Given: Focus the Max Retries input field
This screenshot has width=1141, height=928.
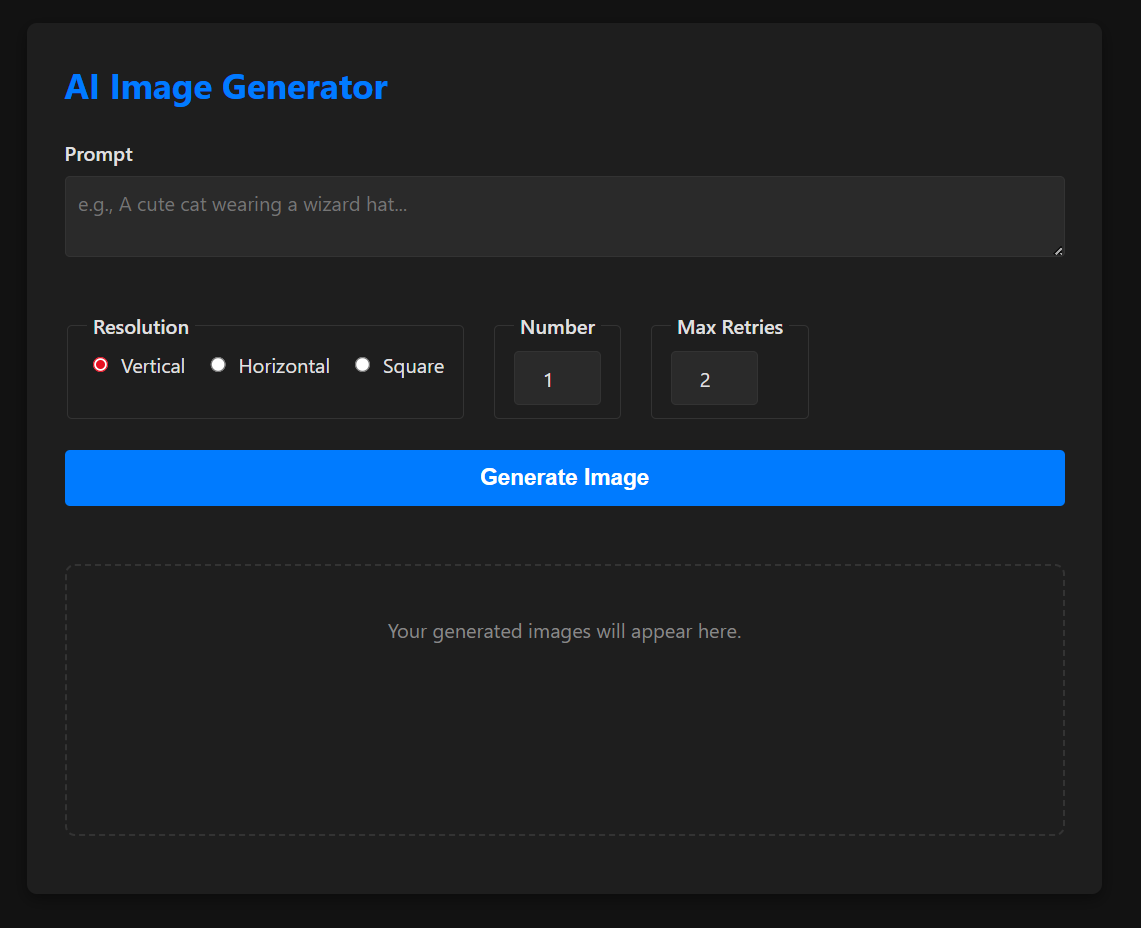Looking at the screenshot, I should 714,378.
